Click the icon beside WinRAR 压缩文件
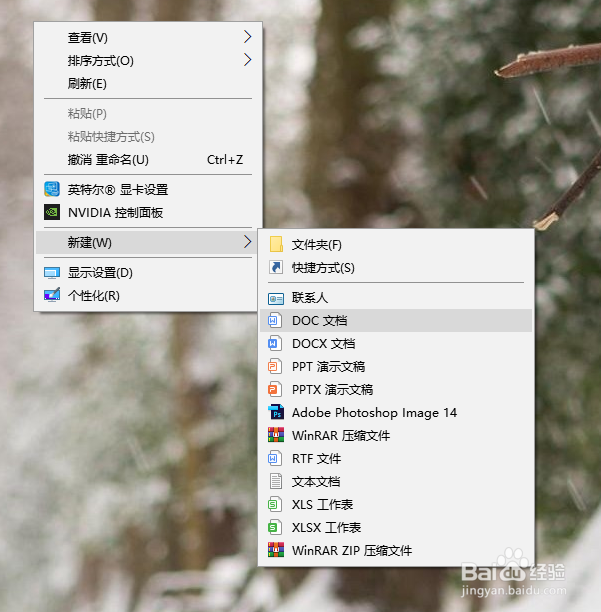The width and height of the screenshot is (601, 612). (276, 435)
